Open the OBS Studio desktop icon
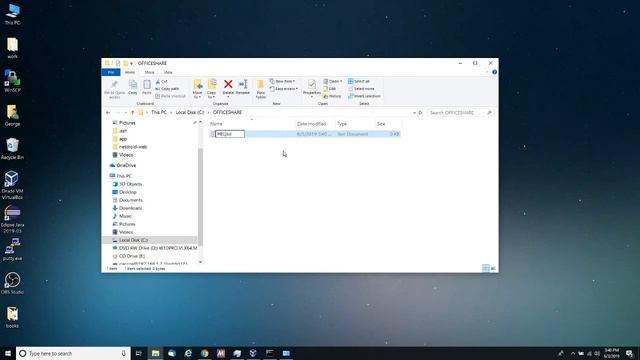The height and width of the screenshot is (360, 640). 12,283
